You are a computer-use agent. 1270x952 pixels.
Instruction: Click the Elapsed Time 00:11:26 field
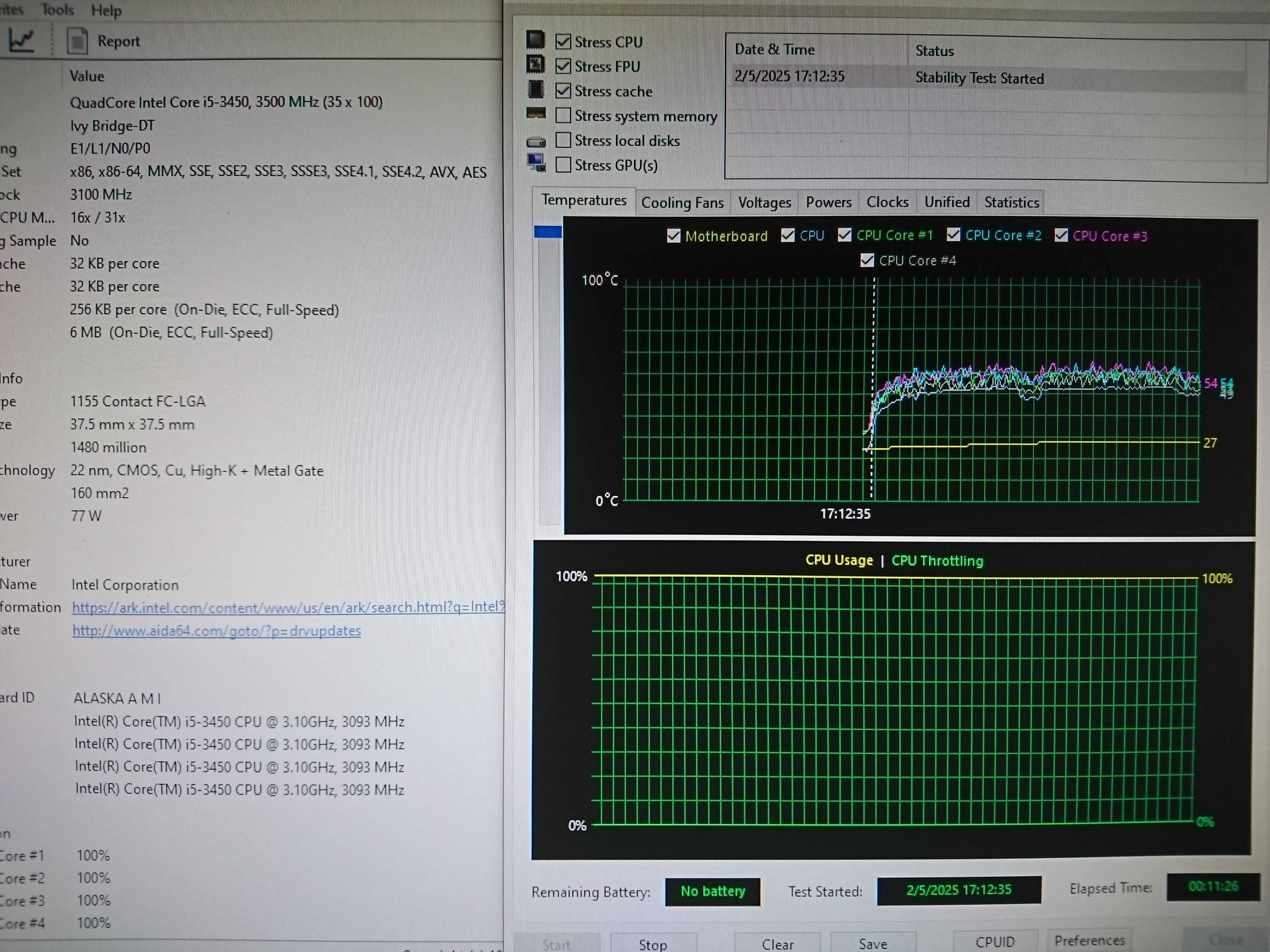[x=1213, y=887]
